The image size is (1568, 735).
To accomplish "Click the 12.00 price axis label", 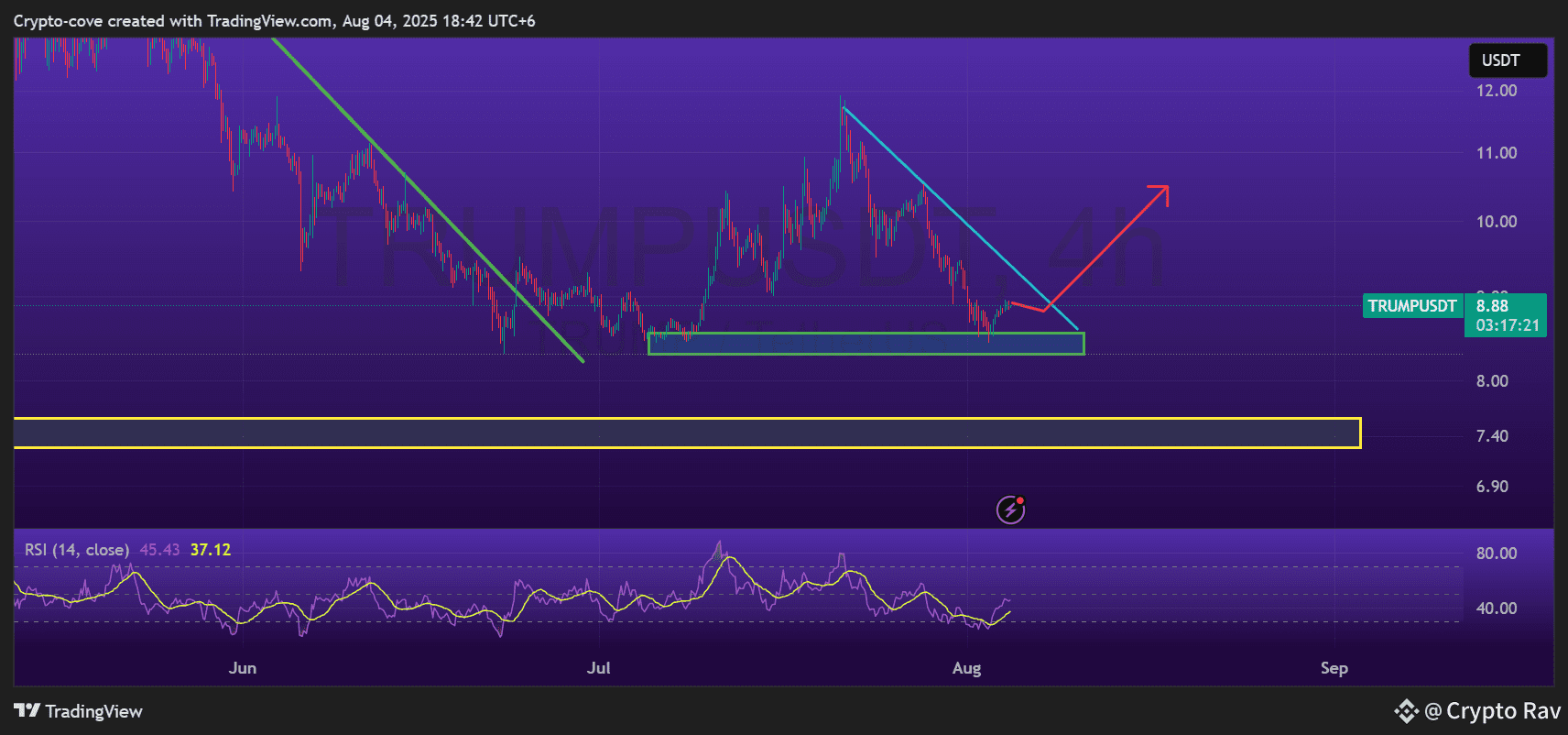I will 1497,91.
